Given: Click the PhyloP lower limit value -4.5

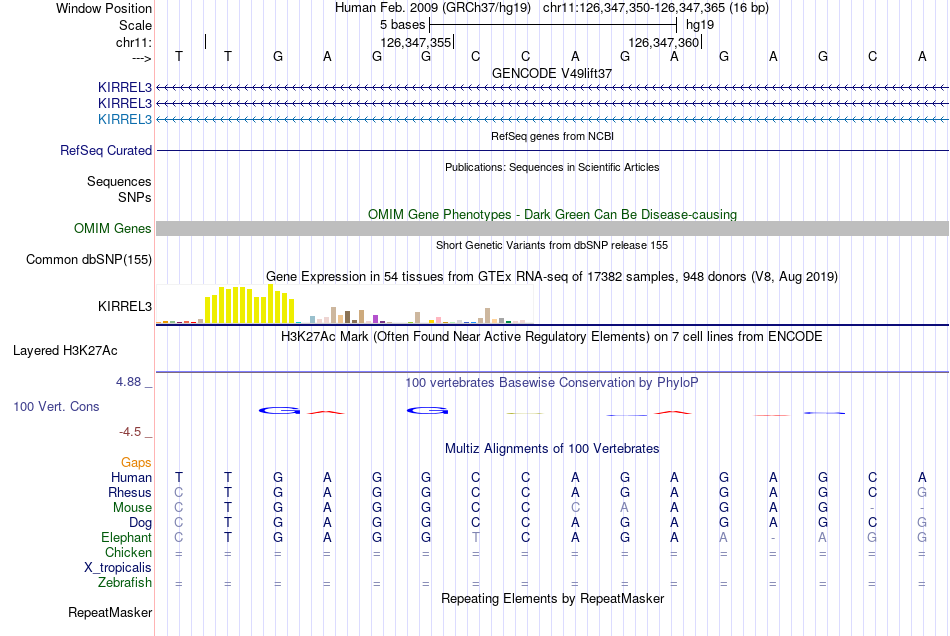Looking at the screenshot, I should tap(130, 432).
